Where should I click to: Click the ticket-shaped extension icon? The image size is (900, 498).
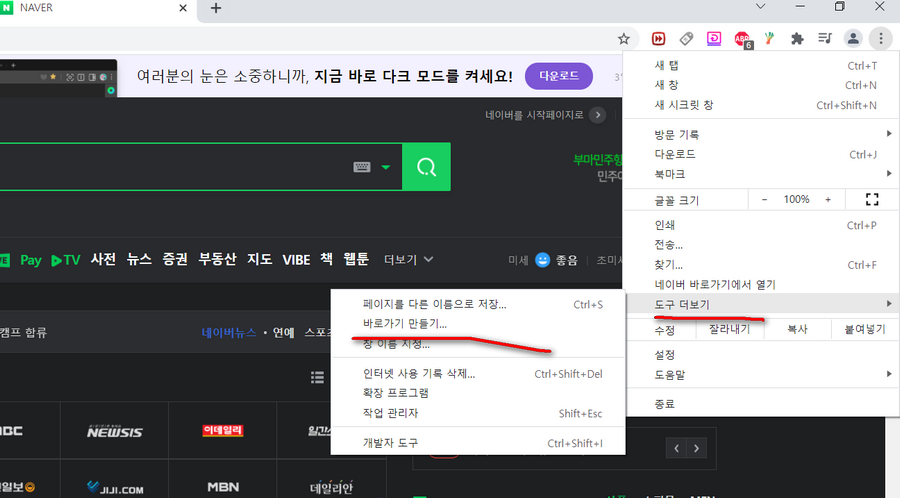click(x=686, y=39)
